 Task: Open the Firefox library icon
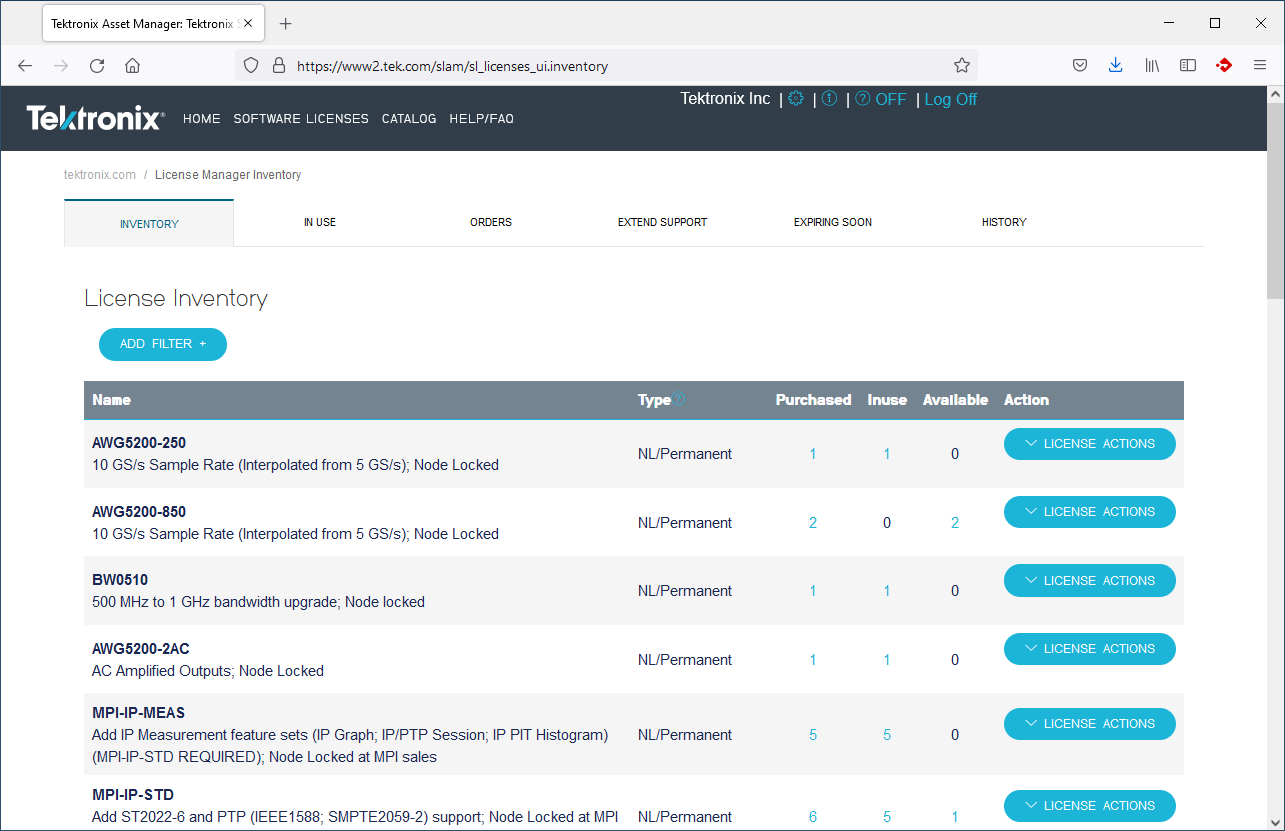coord(1152,66)
